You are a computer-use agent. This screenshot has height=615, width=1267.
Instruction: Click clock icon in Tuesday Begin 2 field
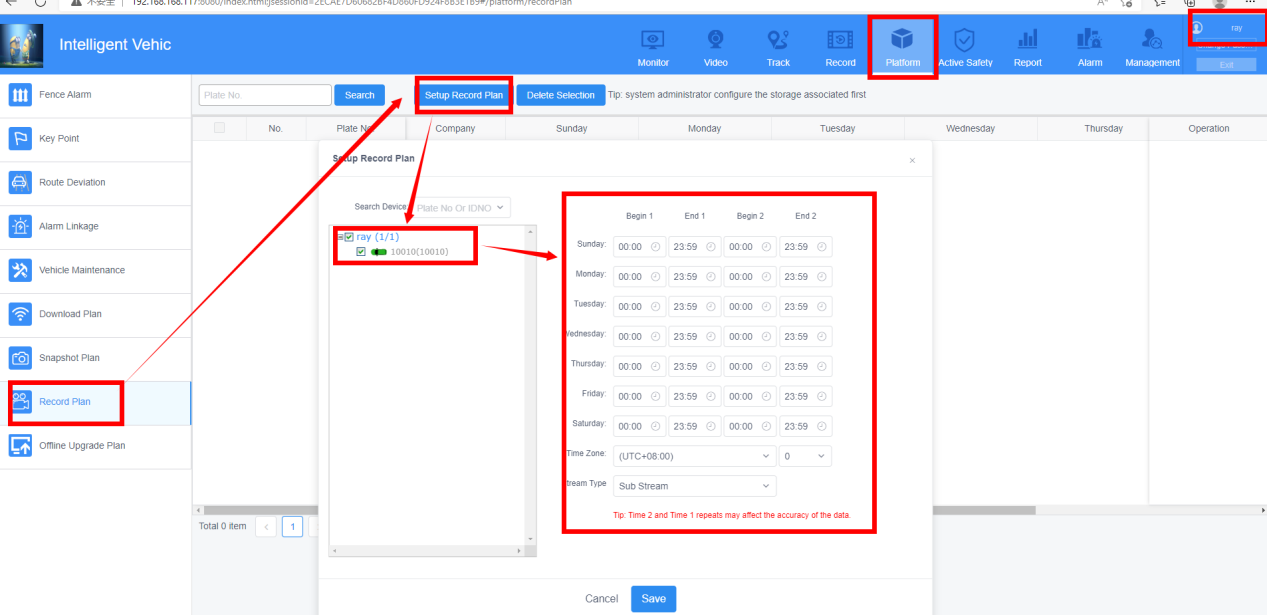coord(766,307)
